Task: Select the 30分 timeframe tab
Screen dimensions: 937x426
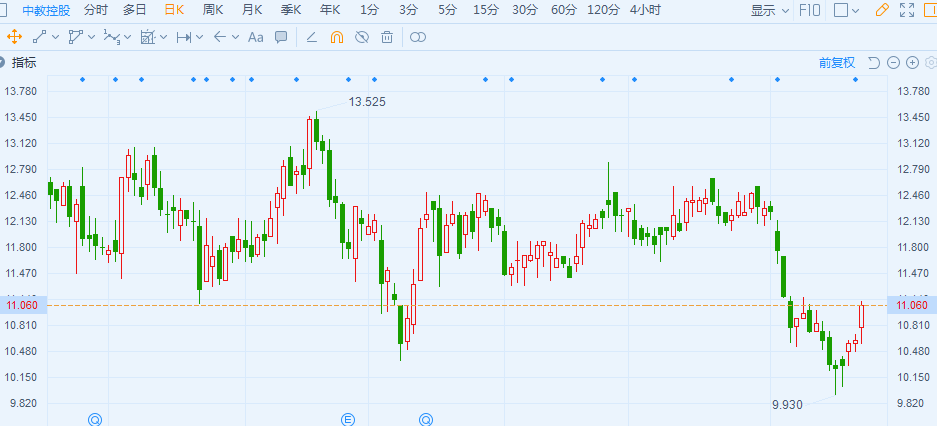Action: pyautogui.click(x=525, y=10)
